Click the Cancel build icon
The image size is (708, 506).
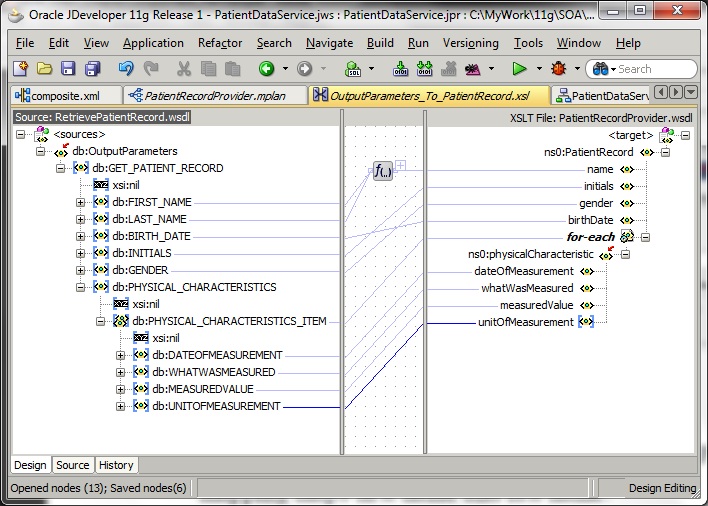[x=449, y=69]
